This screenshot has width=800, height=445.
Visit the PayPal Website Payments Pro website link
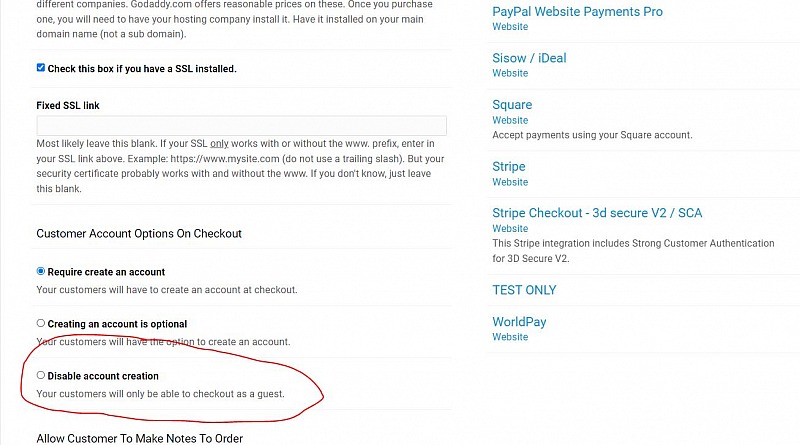(510, 27)
